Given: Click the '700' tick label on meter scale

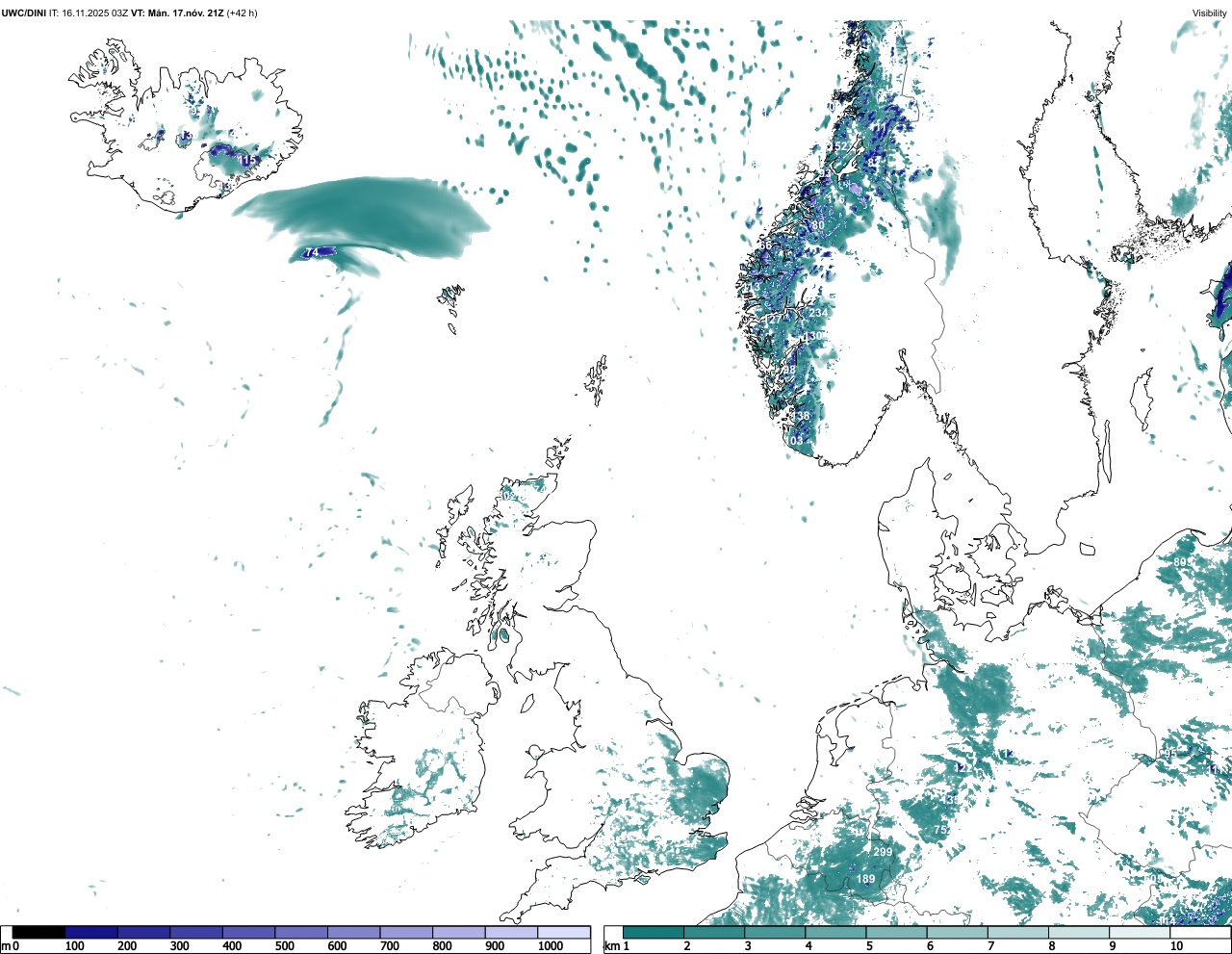Looking at the screenshot, I should [x=390, y=946].
